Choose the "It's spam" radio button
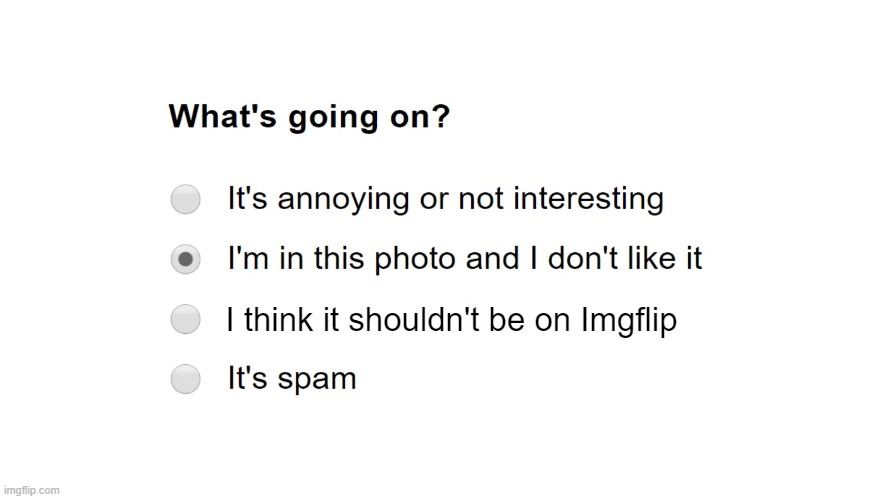Viewport: 888px width, 499px height. pyautogui.click(x=185, y=379)
